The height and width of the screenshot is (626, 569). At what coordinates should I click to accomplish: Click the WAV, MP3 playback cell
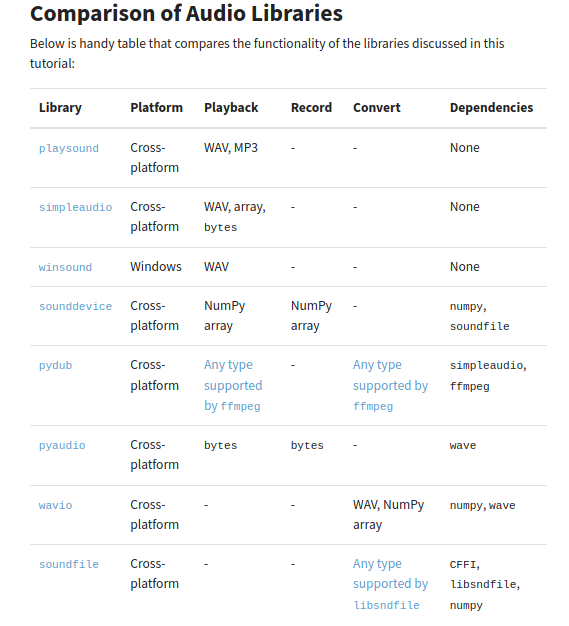tap(231, 148)
